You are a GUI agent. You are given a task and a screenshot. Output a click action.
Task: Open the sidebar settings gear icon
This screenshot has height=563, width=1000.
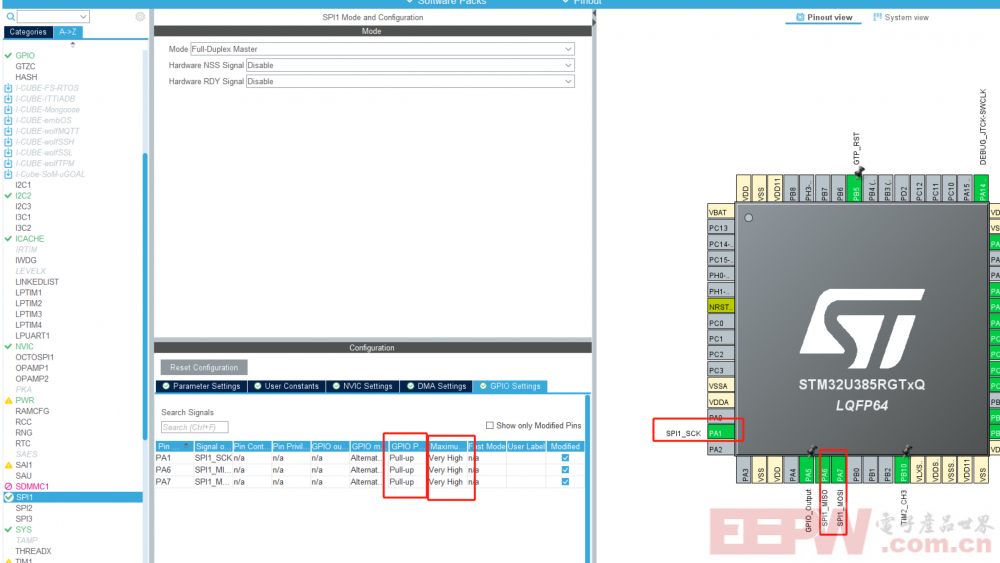[x=140, y=17]
